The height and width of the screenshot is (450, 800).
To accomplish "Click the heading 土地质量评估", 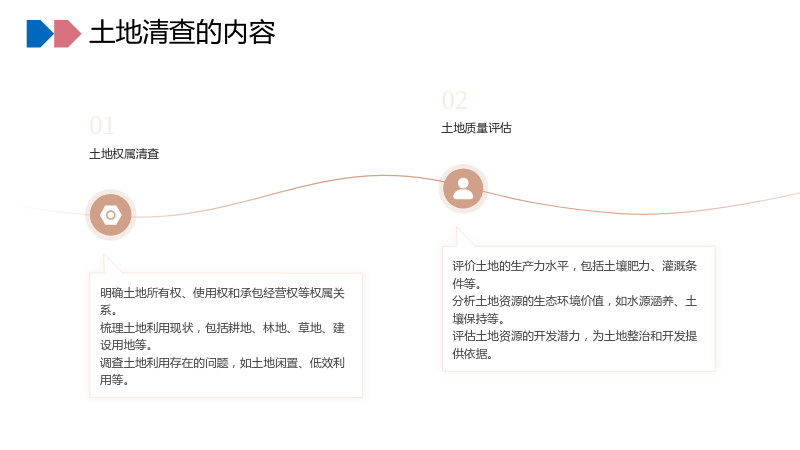I will pyautogui.click(x=476, y=128).
